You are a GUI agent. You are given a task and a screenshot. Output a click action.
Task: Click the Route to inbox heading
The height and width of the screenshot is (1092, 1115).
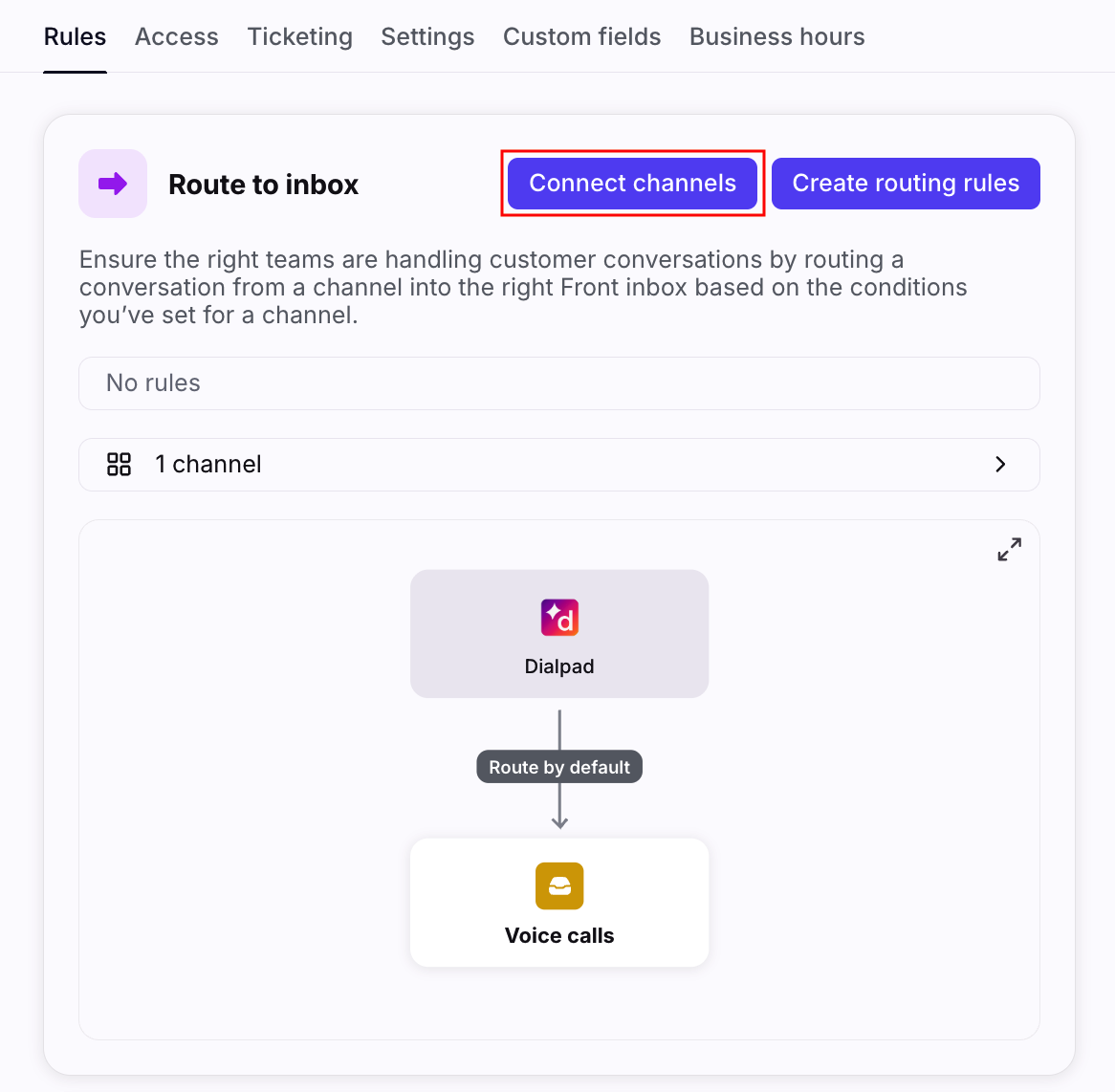tap(263, 185)
